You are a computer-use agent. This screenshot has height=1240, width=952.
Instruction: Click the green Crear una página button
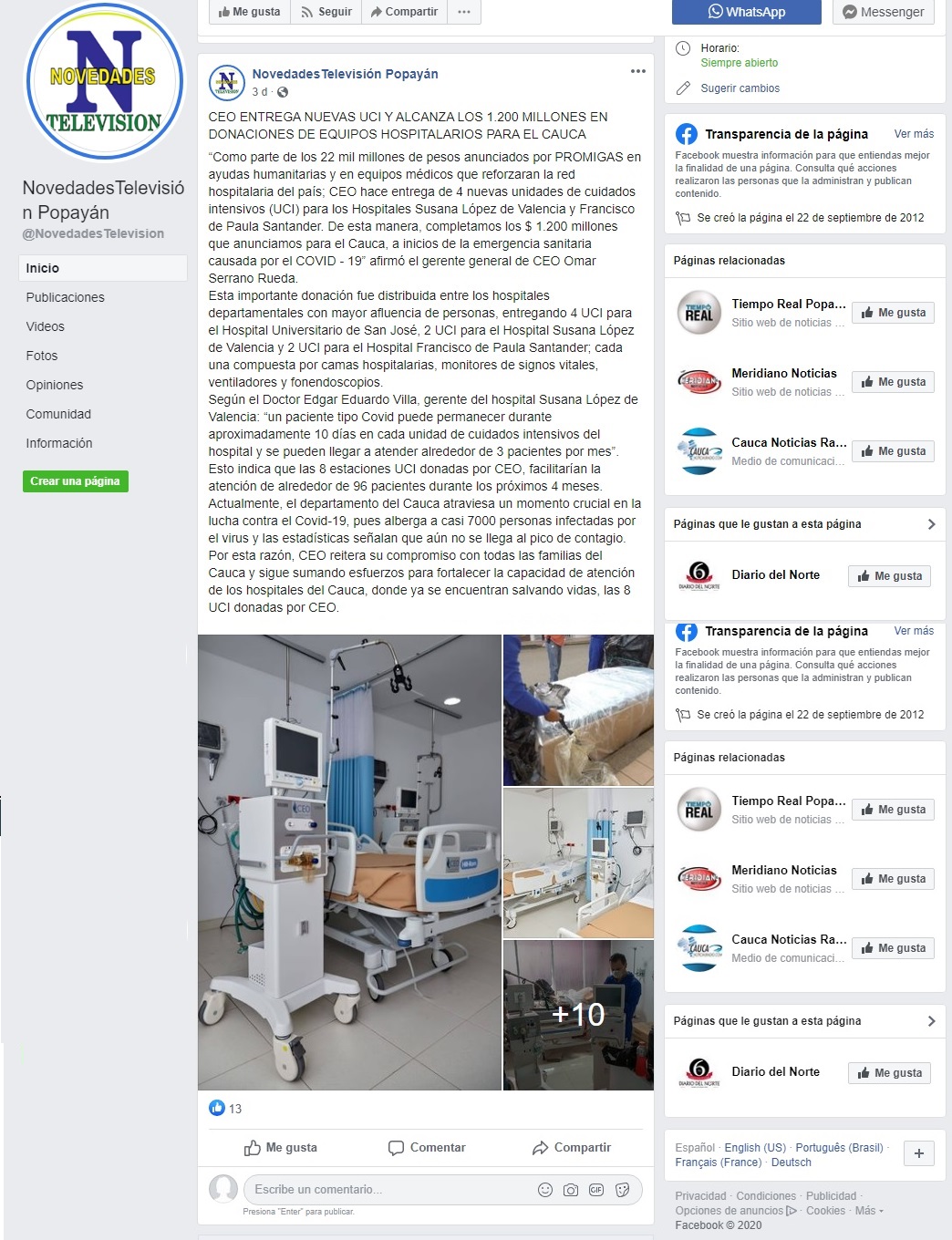76,481
